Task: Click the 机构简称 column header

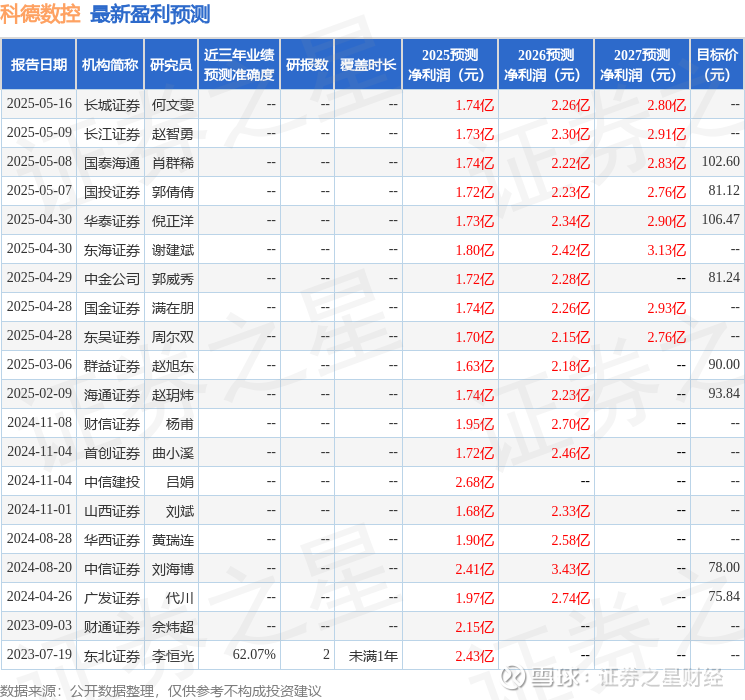Action: [110, 65]
